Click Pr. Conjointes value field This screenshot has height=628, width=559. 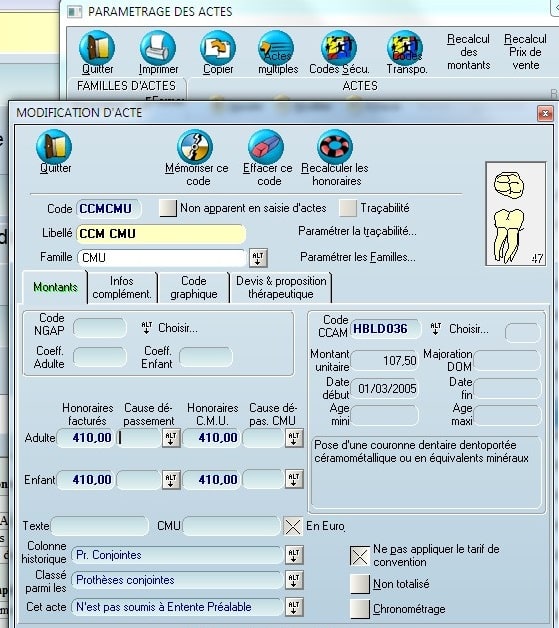coord(177,555)
